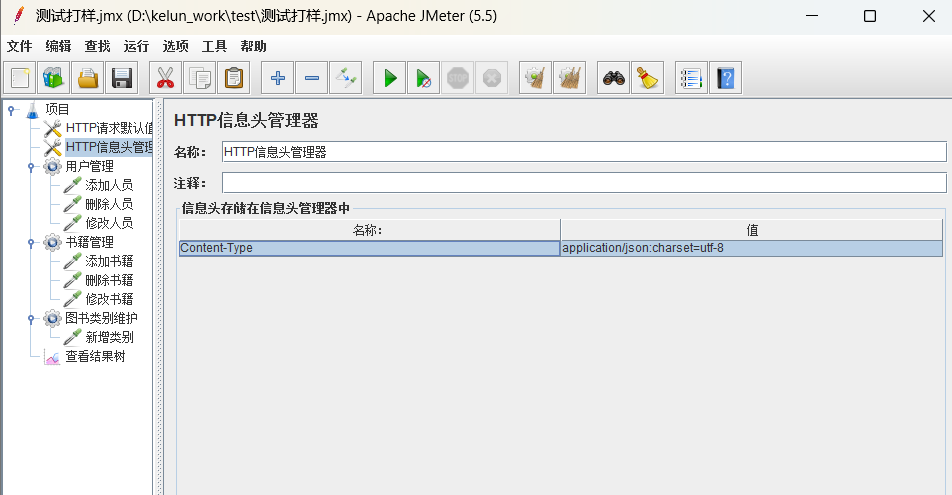
Task: Click the Toggle enable/disable arrows icon
Action: (345, 78)
